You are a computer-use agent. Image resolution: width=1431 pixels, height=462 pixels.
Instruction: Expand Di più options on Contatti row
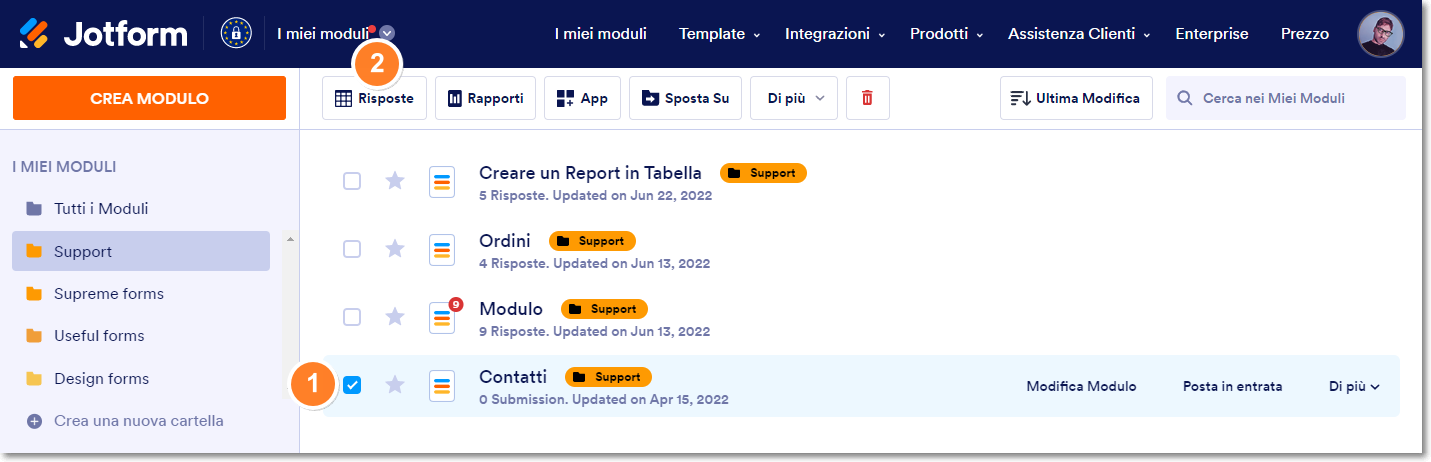[1354, 386]
